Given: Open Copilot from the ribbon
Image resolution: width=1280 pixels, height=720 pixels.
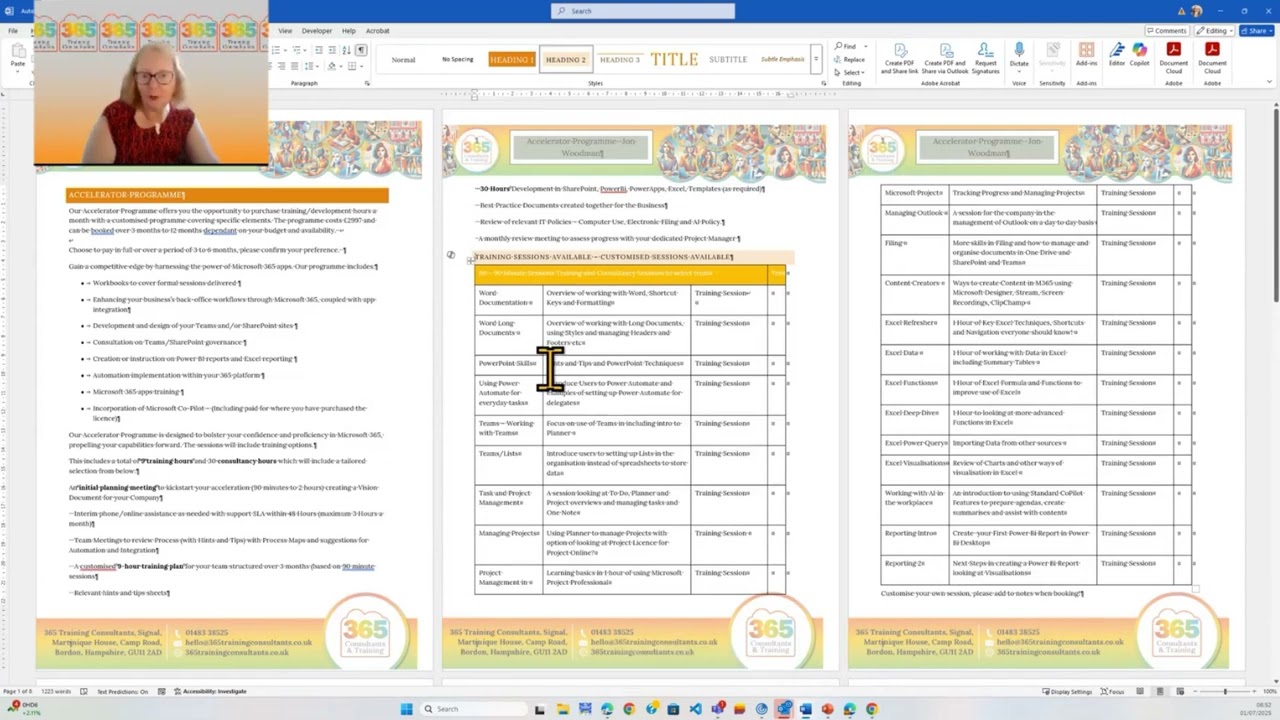Looking at the screenshot, I should point(1139,55).
